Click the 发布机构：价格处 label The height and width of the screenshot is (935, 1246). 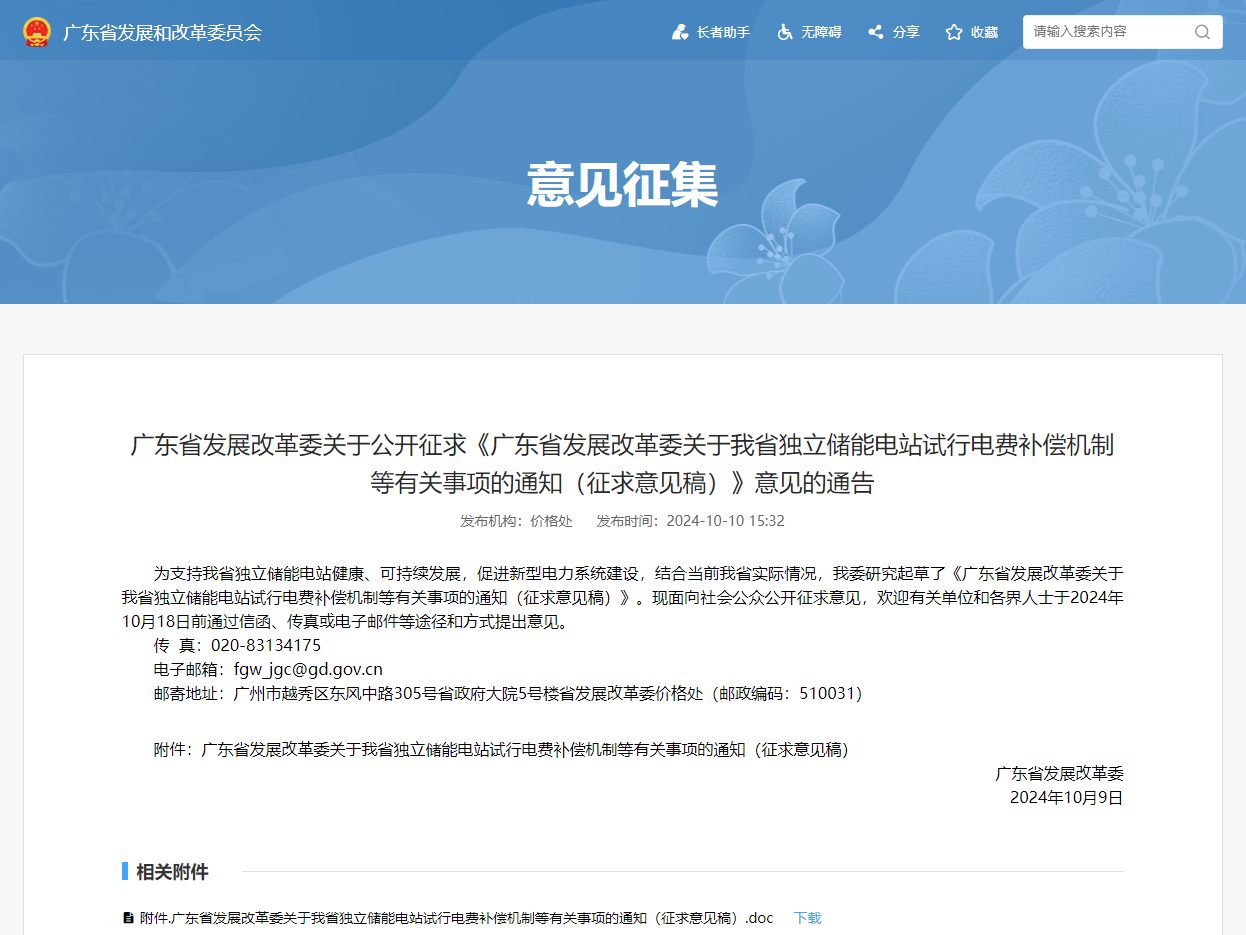(516, 521)
